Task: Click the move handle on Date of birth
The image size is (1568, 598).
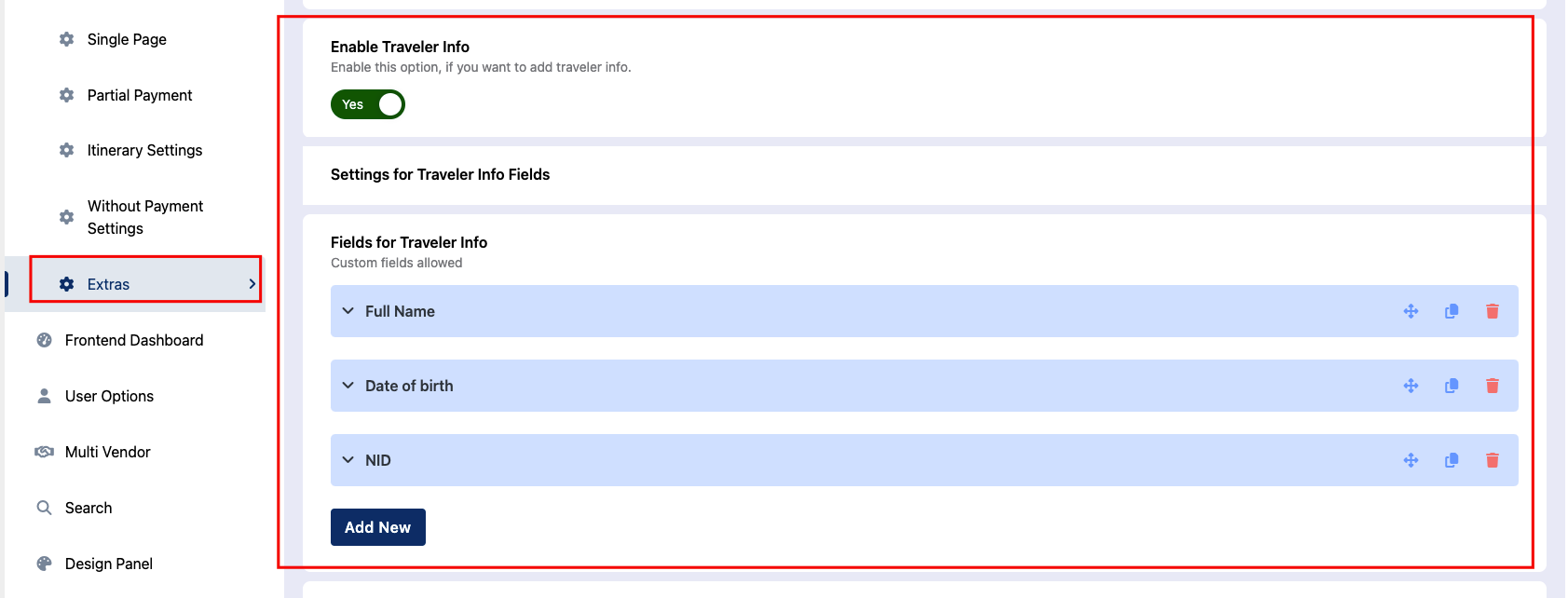Action: 1411,386
